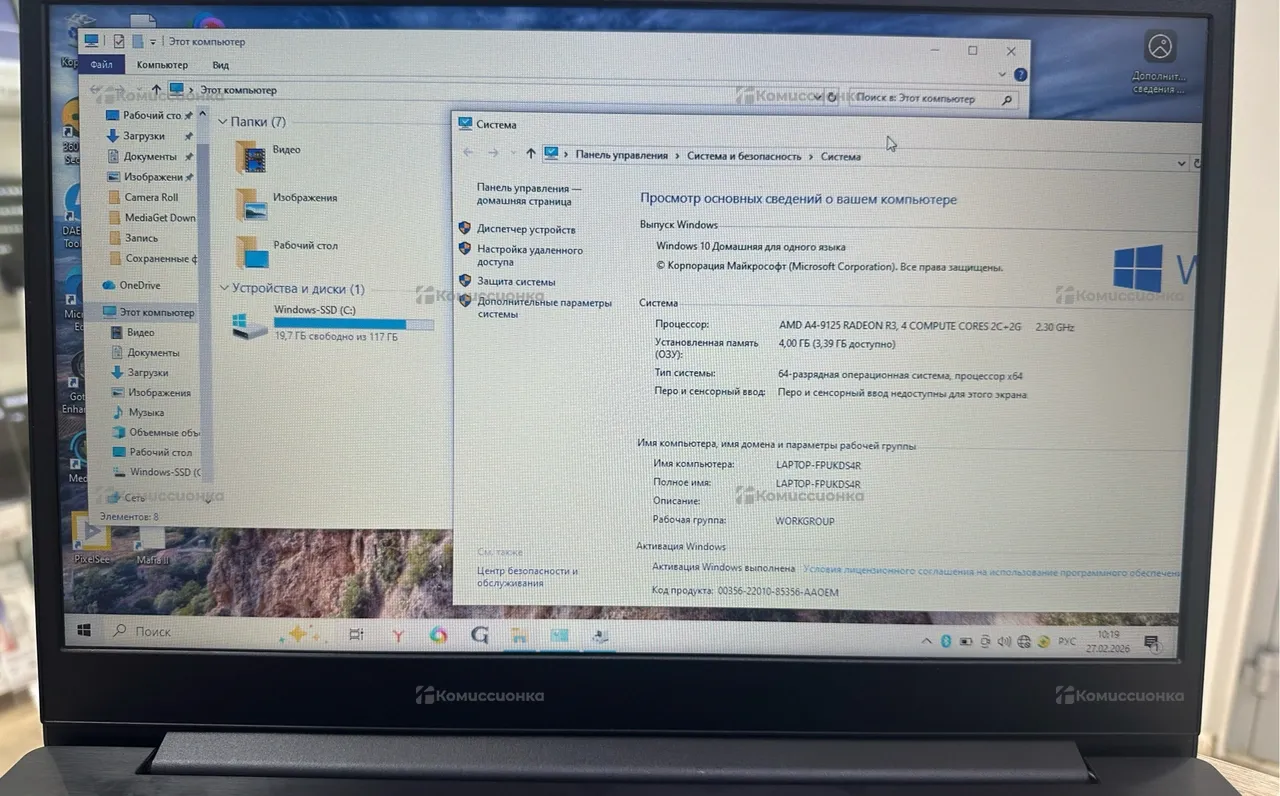Expand the quick access toolbar dropdown
The image size is (1280, 796).
(x=153, y=42)
